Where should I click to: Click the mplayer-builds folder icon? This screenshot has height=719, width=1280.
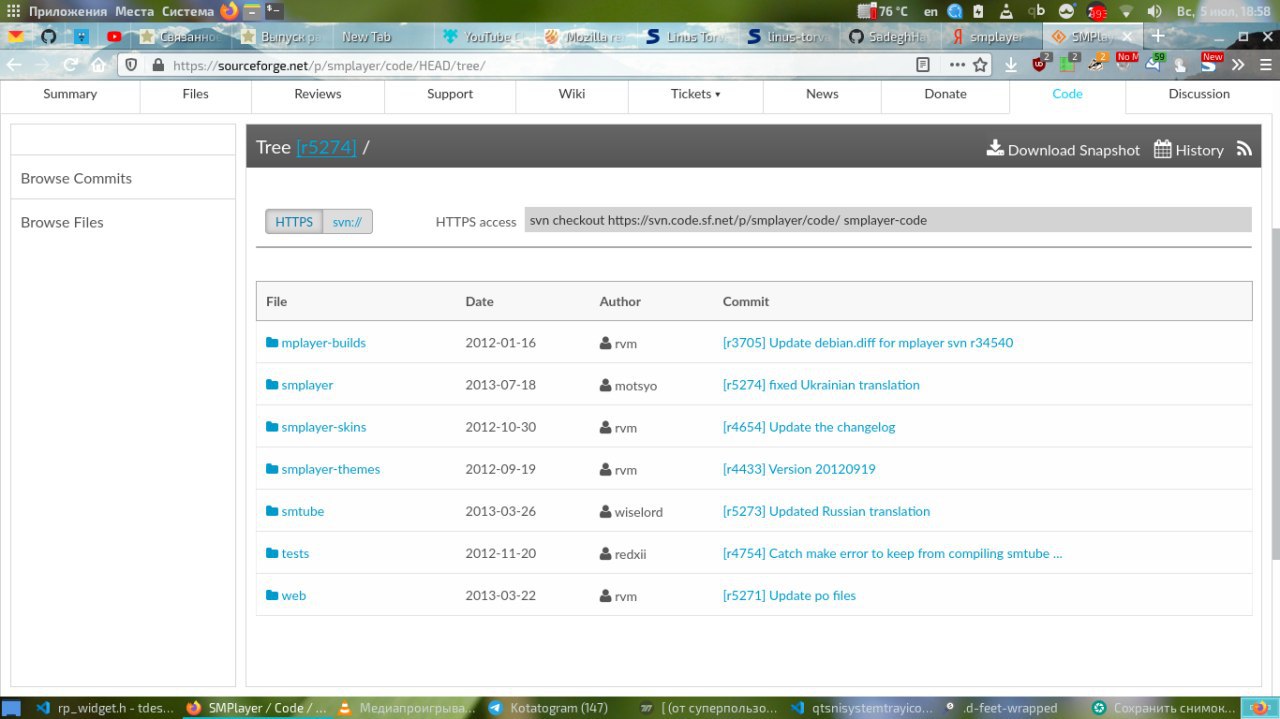[272, 342]
